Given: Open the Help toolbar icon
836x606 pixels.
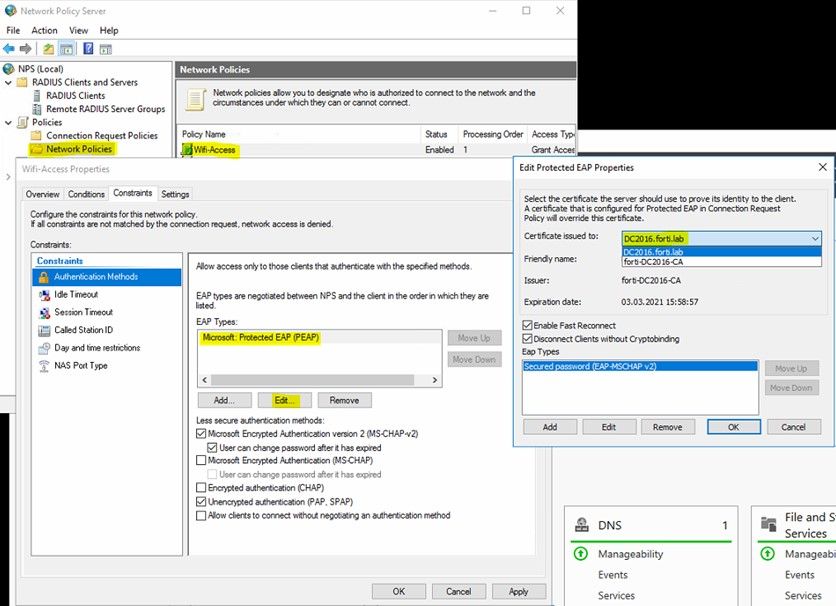Looking at the screenshot, I should coord(89,49).
